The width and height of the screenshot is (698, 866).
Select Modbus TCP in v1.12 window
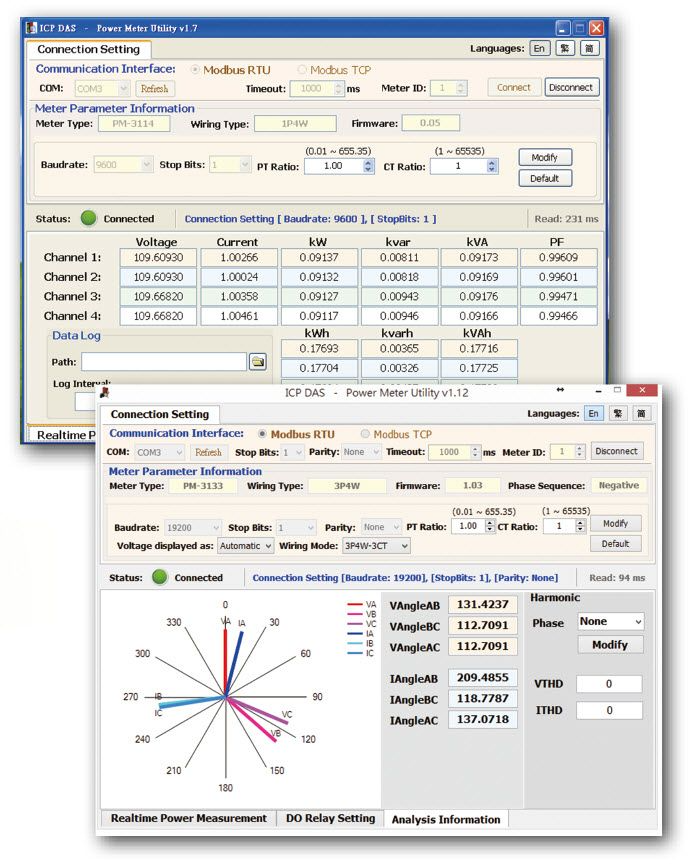tap(365, 434)
